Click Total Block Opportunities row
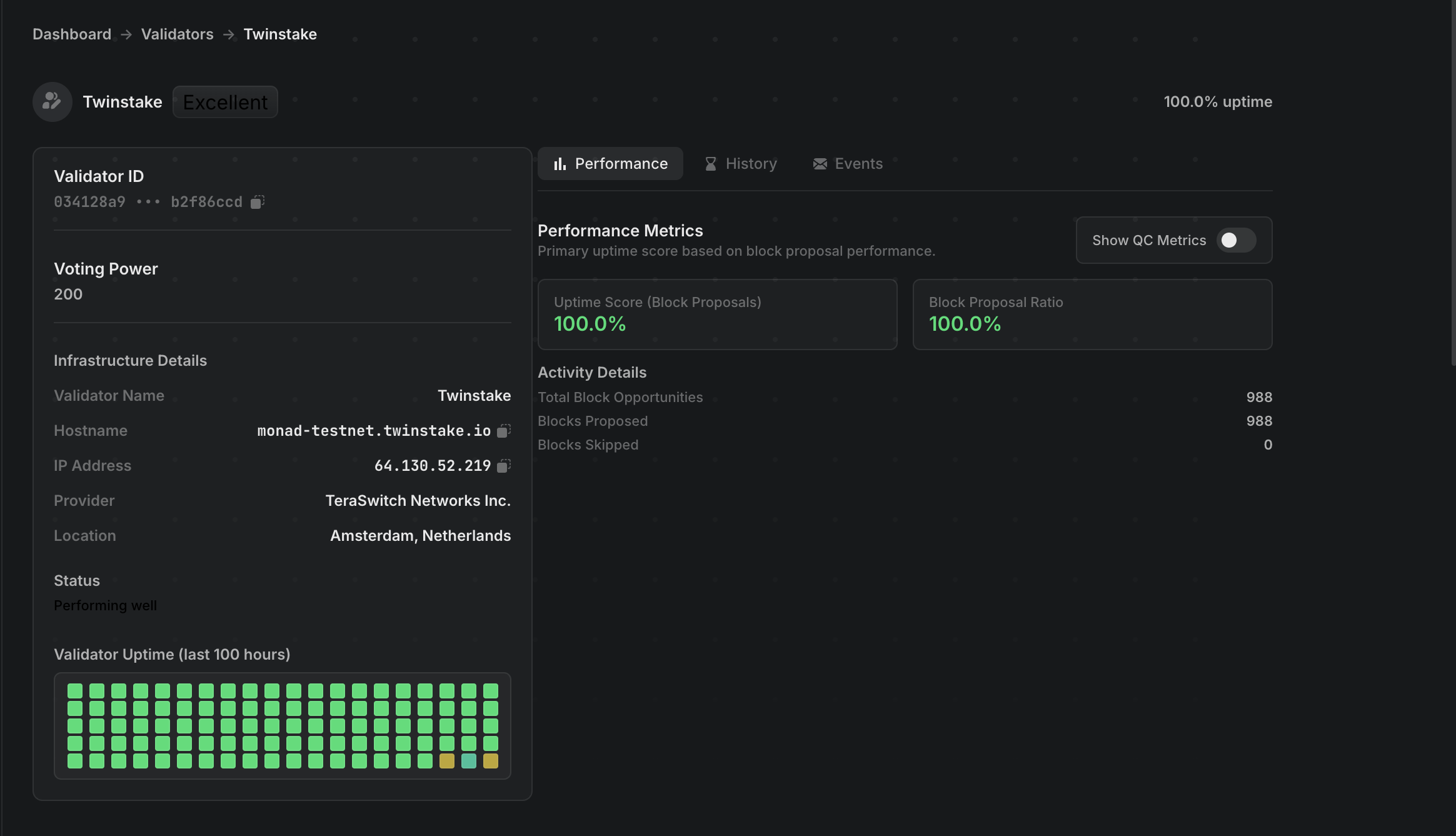Viewport: 1456px width, 836px height. pos(905,398)
